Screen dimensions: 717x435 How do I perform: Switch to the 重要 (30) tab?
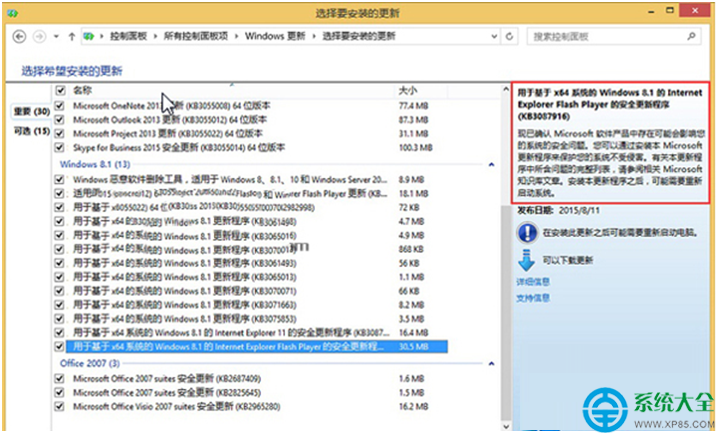pyautogui.click(x=31, y=112)
